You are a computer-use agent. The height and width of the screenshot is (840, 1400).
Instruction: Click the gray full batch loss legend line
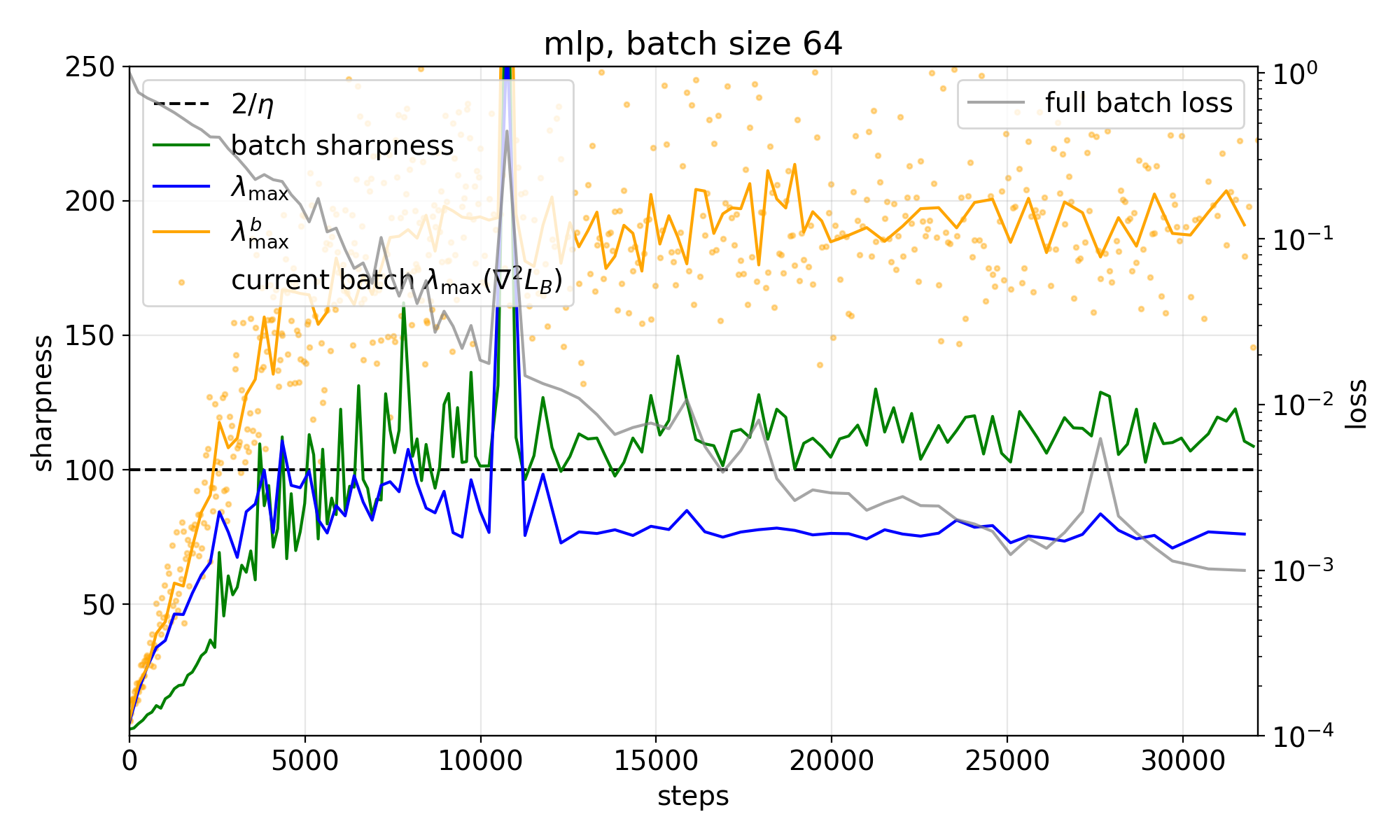click(x=995, y=103)
